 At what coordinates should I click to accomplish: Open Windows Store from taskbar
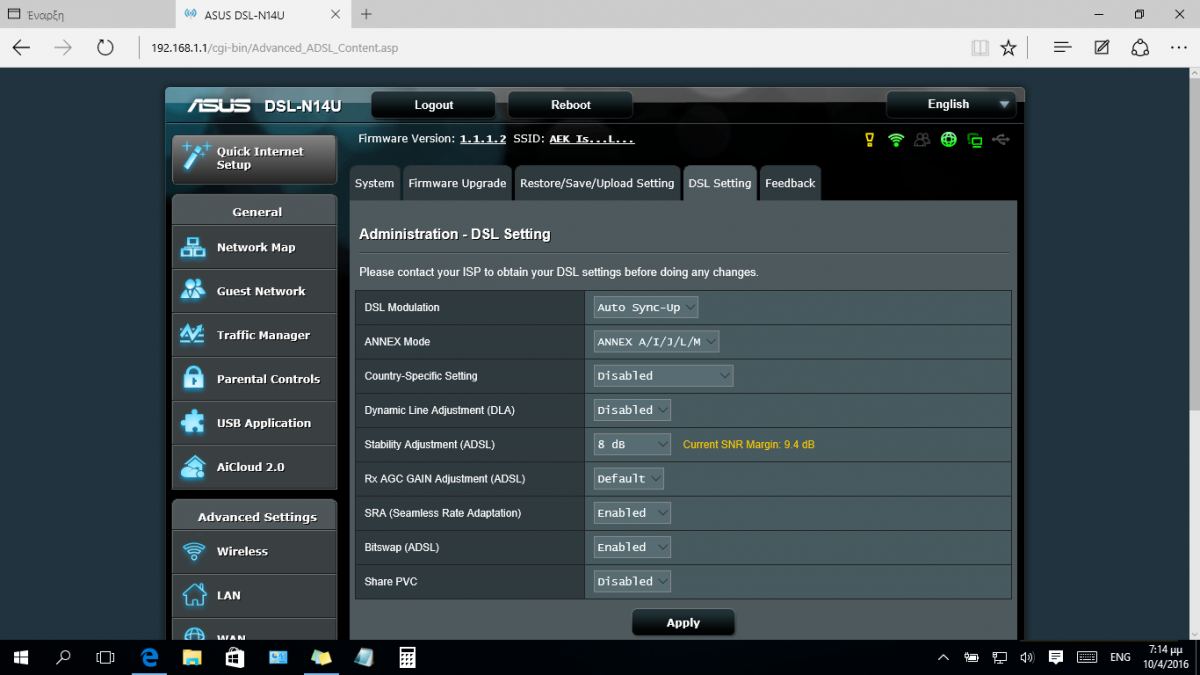(235, 657)
